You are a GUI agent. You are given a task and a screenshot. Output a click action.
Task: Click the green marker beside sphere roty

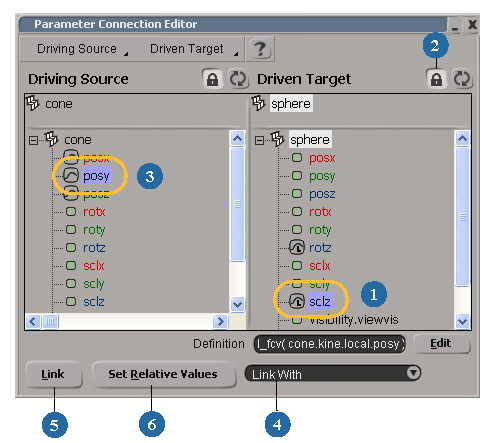[297, 230]
